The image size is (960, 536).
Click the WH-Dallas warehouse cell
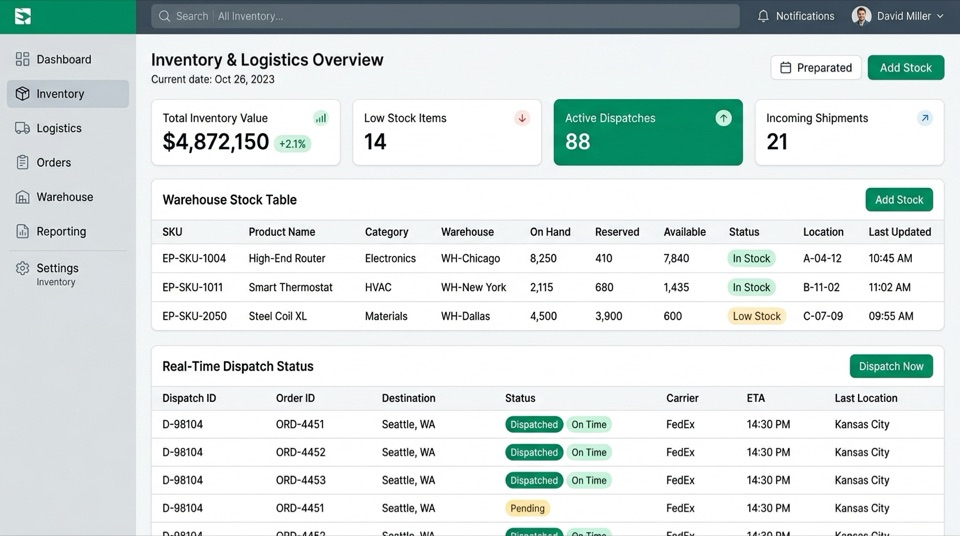tap(465, 316)
